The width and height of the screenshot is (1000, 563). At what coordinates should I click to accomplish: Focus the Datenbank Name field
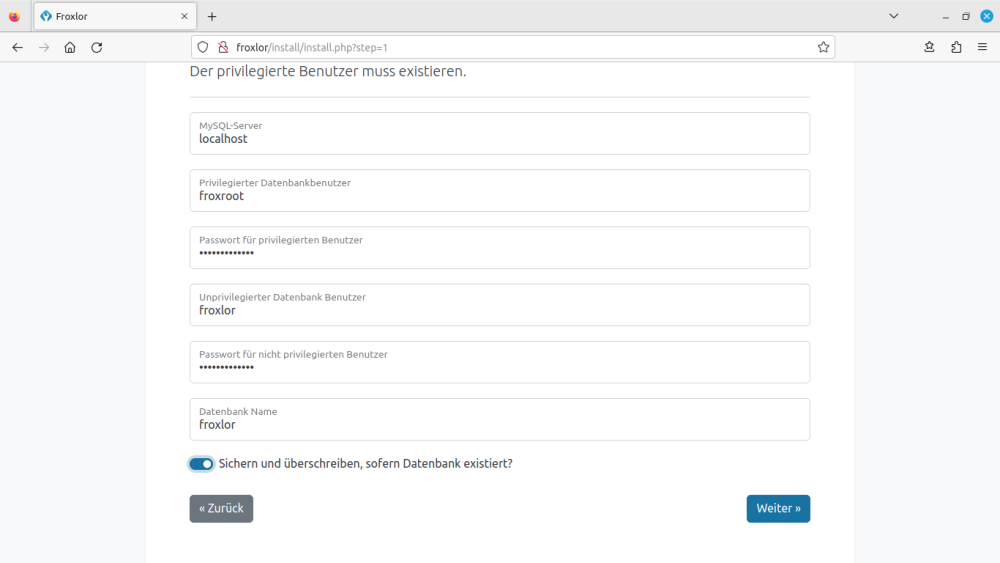[499, 420]
